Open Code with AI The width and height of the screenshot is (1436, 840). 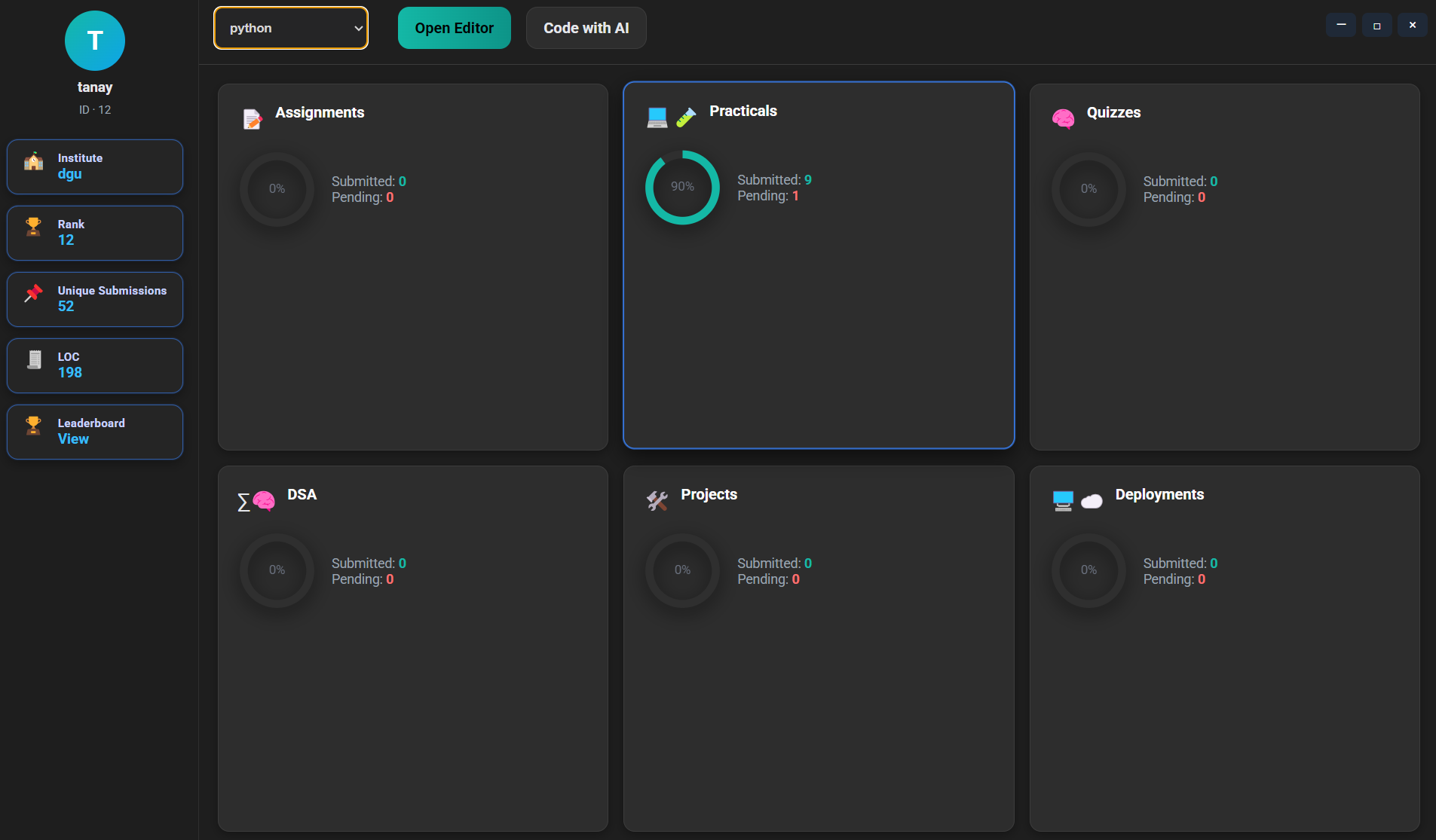pos(586,28)
